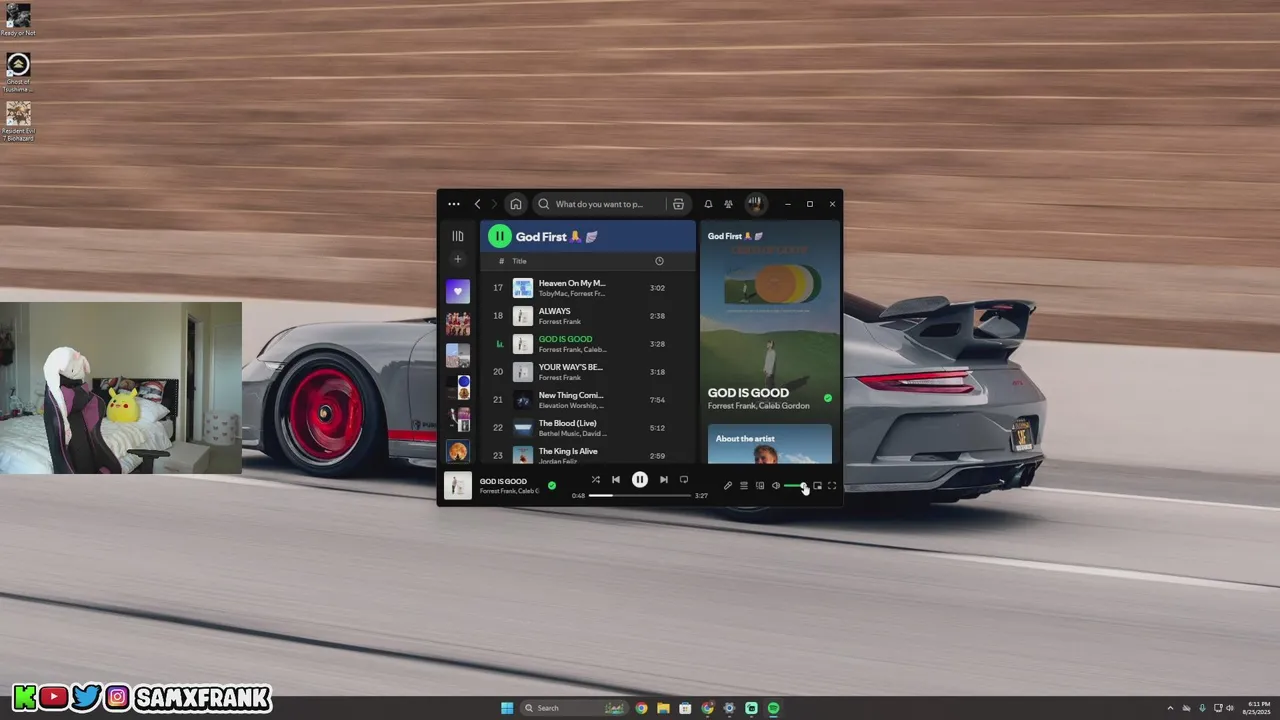Image resolution: width=1280 pixels, height=720 pixels.
Task: Open Google Chrome from the taskbar
Action: pyautogui.click(x=641, y=708)
